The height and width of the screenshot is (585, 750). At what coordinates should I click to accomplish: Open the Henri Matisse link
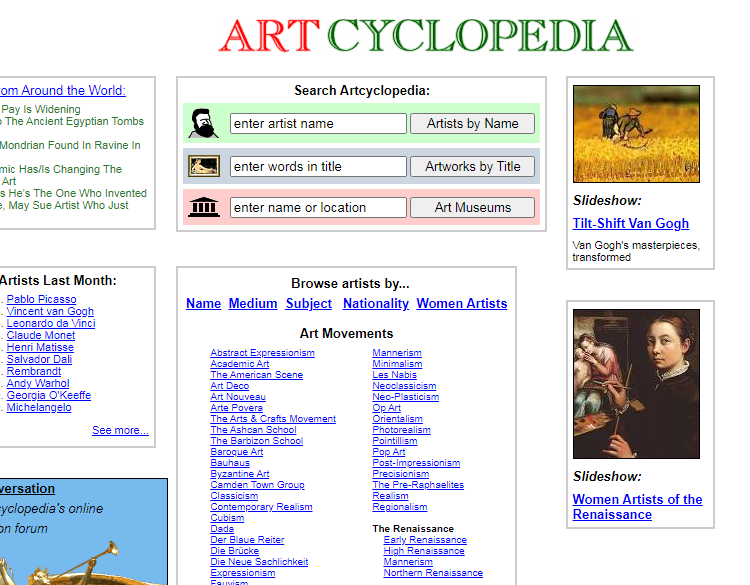[x=40, y=347]
